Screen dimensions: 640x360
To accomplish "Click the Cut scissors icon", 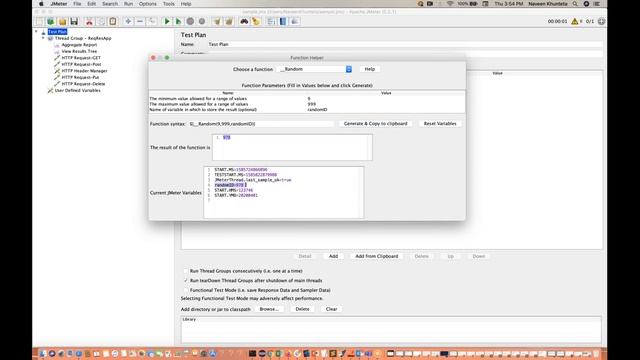I will tap(89, 21).
